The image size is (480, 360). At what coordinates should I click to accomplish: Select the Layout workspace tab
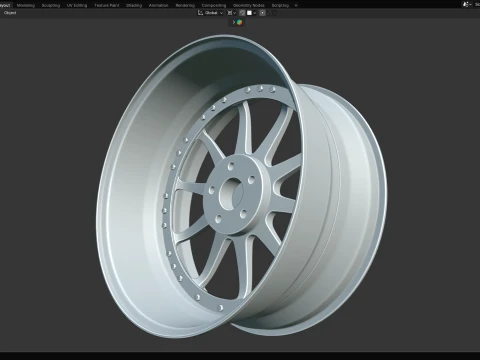[x=5, y=5]
